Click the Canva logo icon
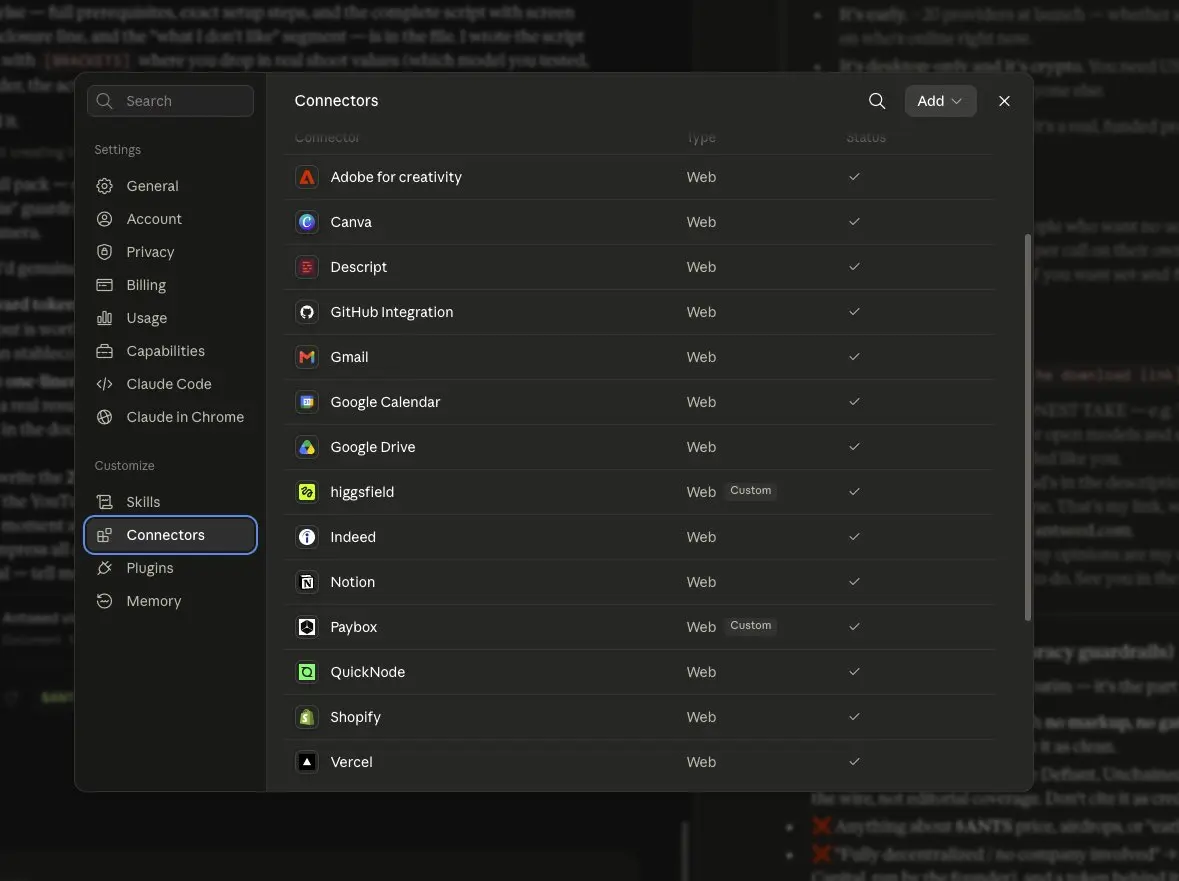Screen dimensions: 1179x881 [x=307, y=223]
